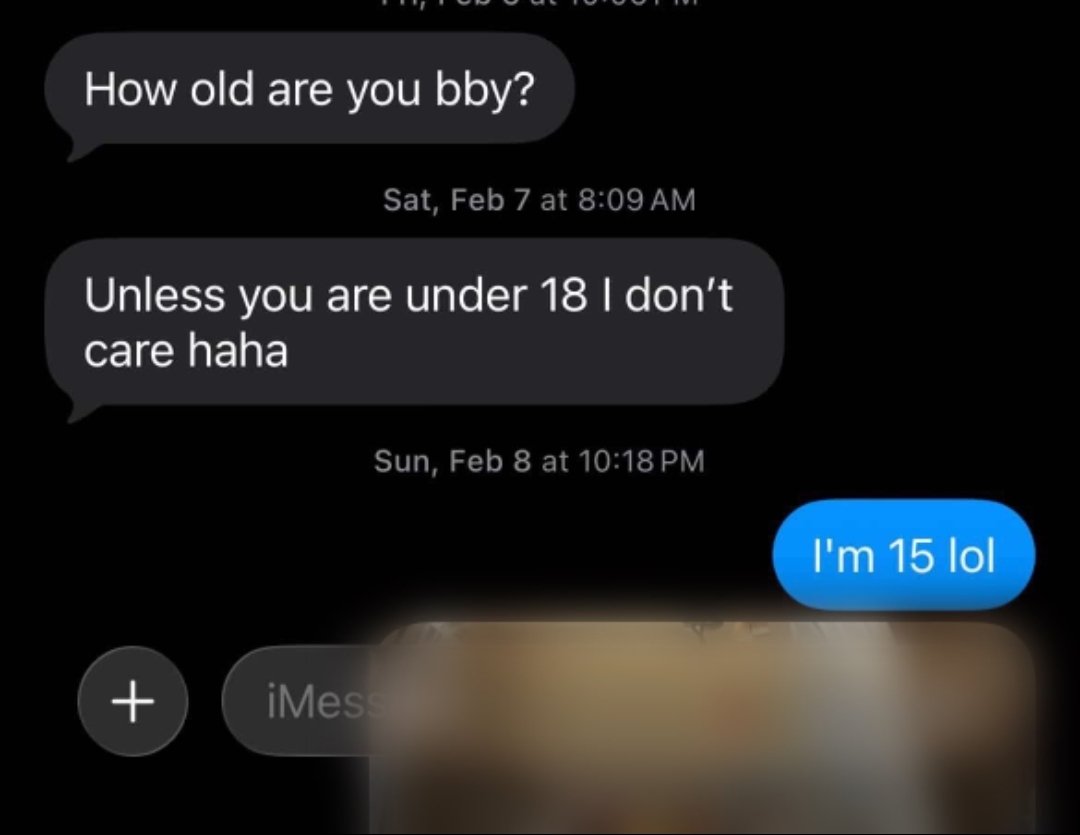Tap the plus apps button

coord(133,701)
